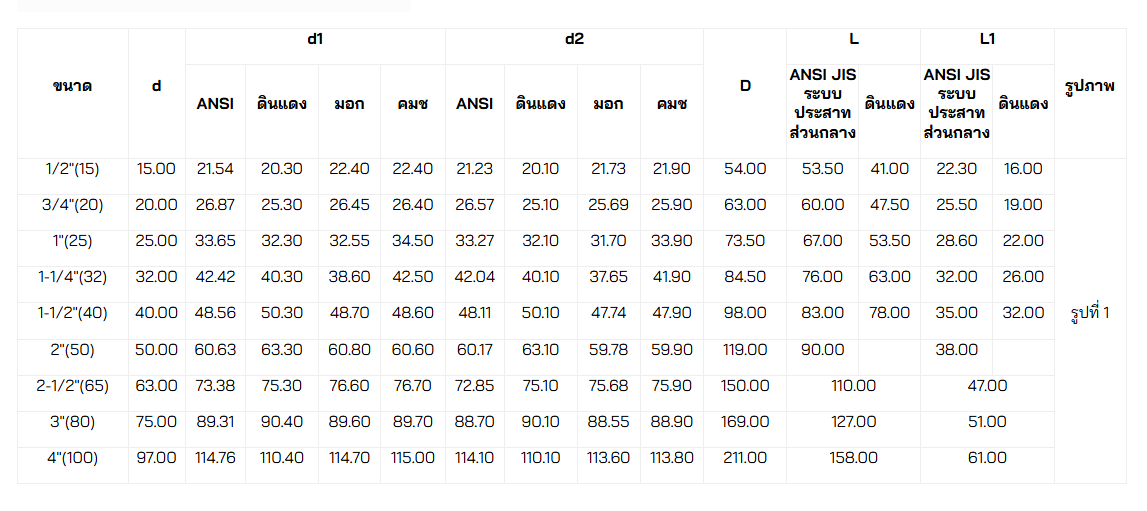Click the 211.00 value in D column
1147x511 pixels.
click(x=745, y=458)
